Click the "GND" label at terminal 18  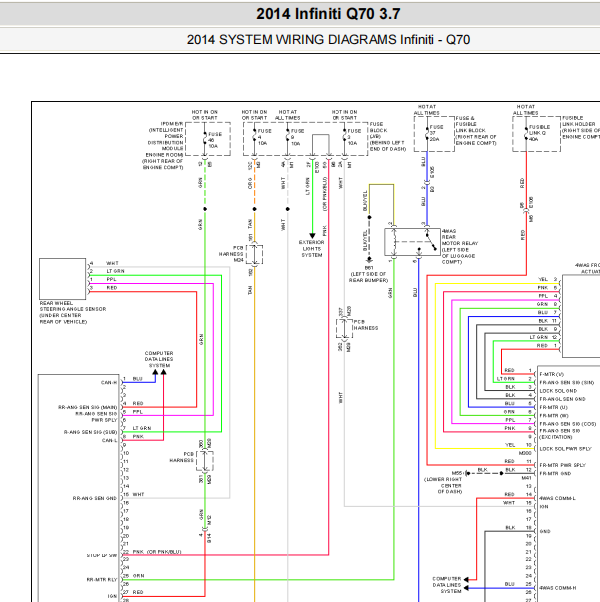(x=545, y=531)
